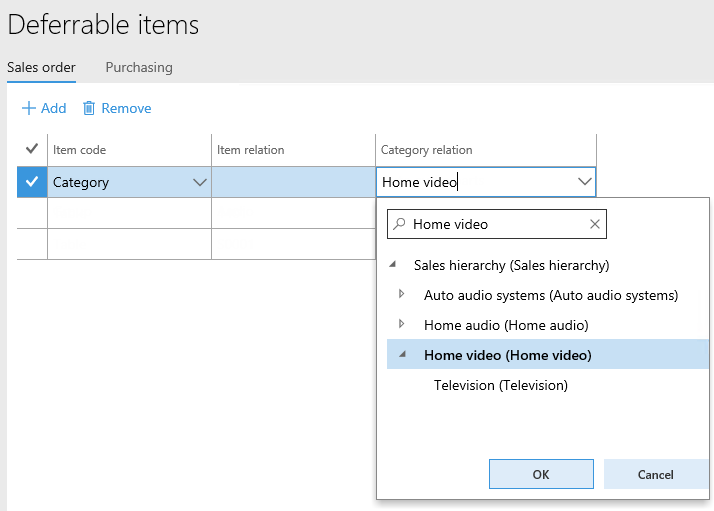Image resolution: width=714 pixels, height=511 pixels.
Task: Sort by Category relation column header
Action: click(x=427, y=150)
